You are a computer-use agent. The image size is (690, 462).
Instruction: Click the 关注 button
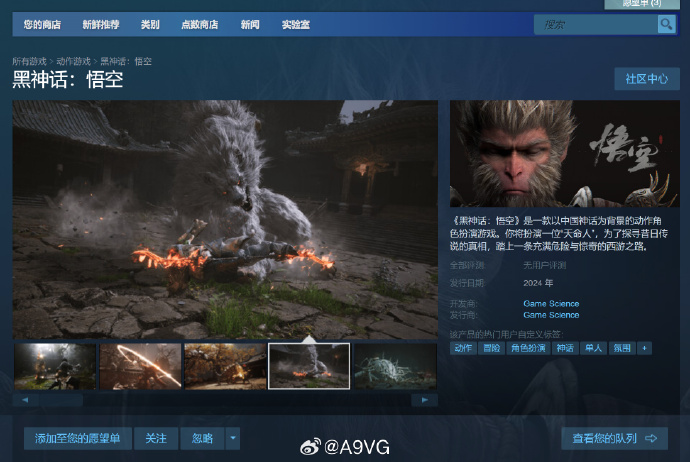[156, 438]
